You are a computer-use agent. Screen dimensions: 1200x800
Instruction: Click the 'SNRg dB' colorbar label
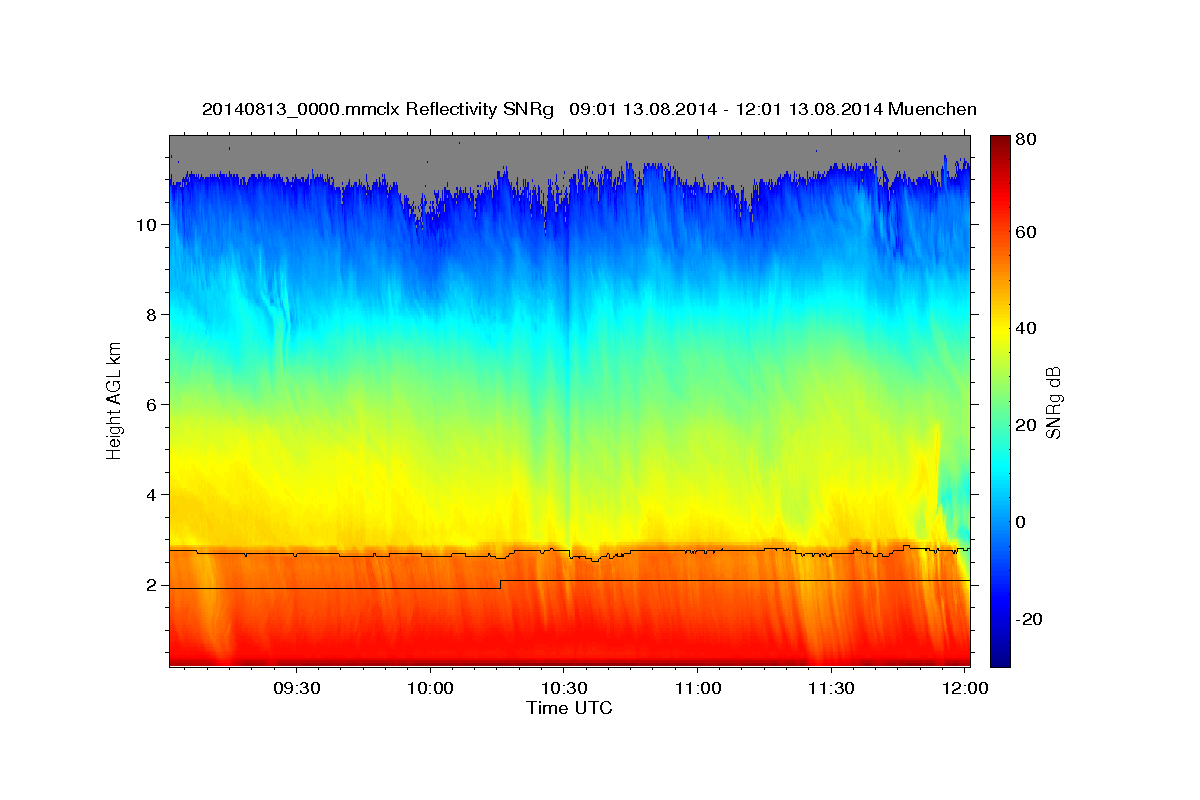click(x=1053, y=402)
